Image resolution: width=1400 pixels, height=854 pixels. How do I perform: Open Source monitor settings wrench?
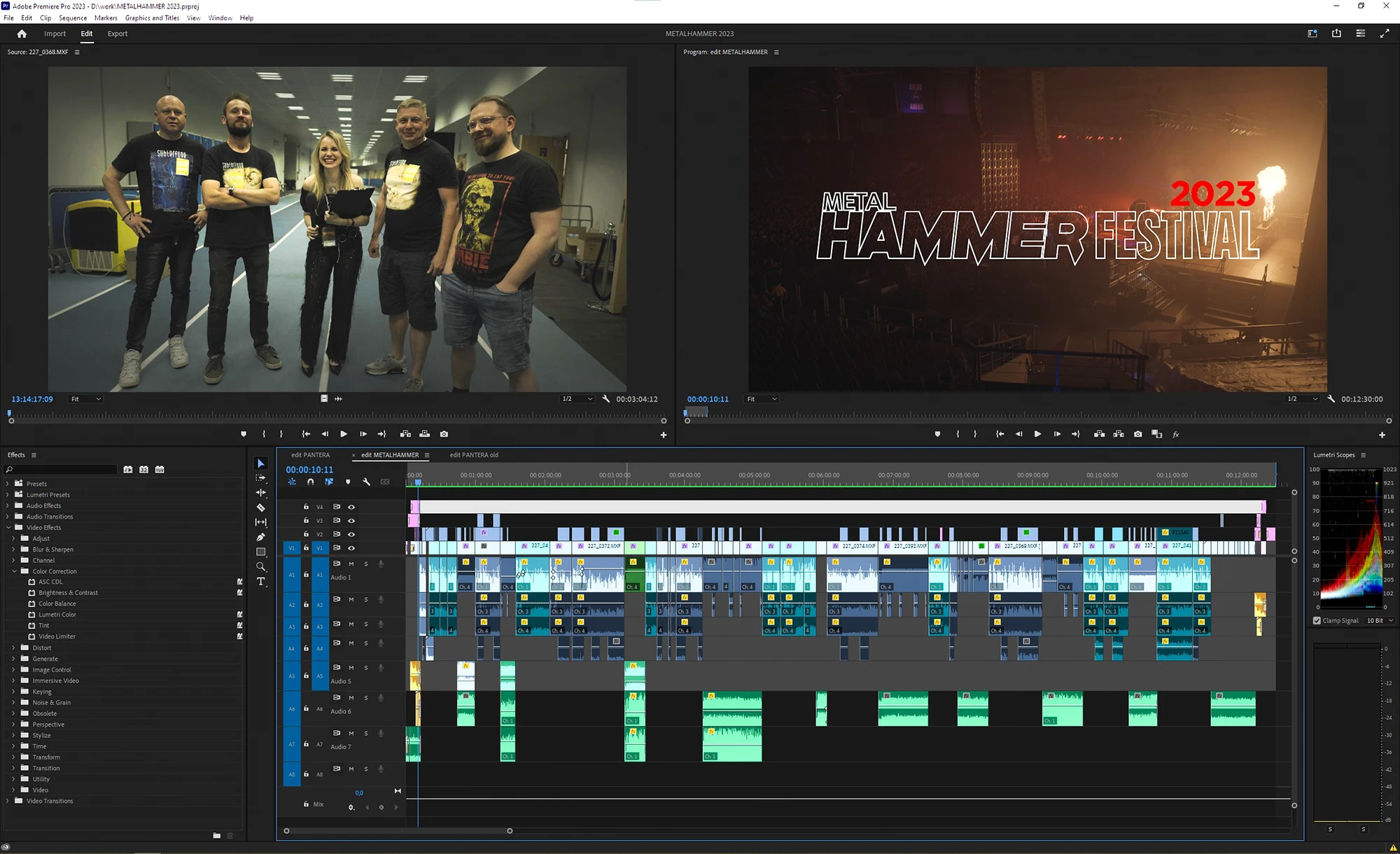point(605,399)
